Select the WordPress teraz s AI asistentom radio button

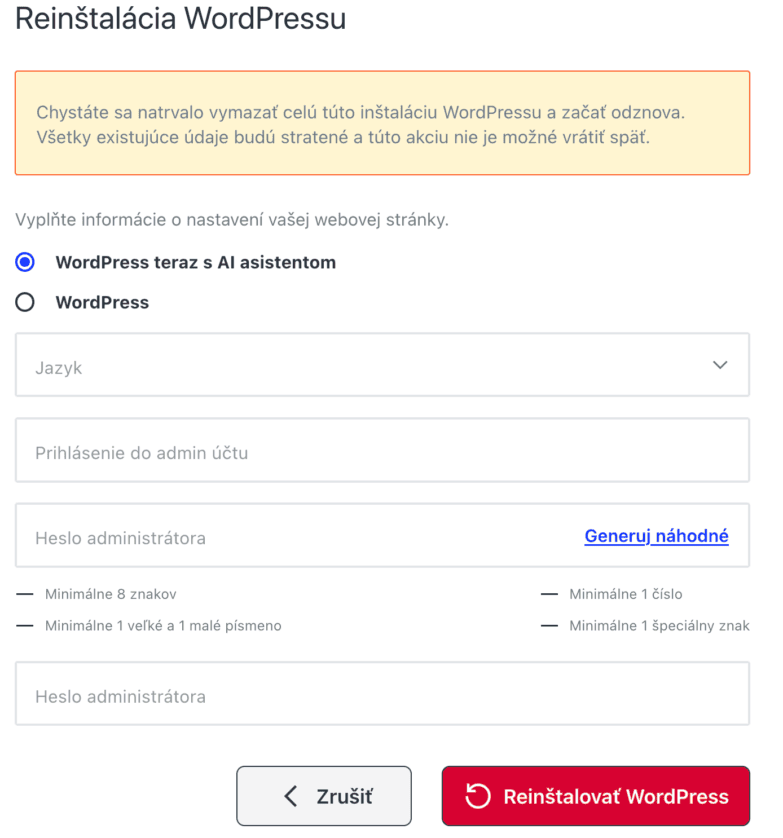(x=25, y=262)
